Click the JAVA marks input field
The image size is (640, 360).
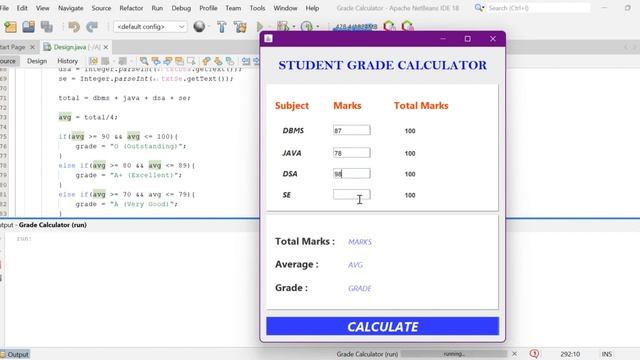coord(351,153)
